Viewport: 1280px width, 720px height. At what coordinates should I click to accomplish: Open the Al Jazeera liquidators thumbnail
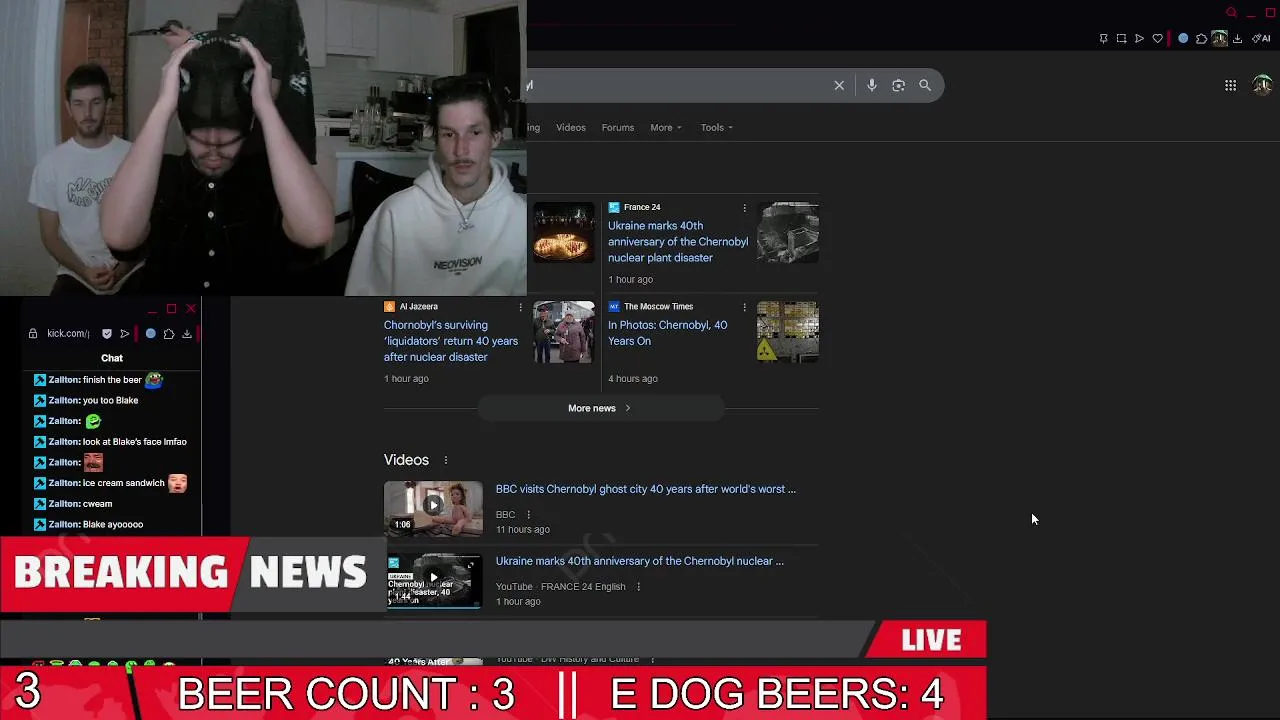pos(563,331)
